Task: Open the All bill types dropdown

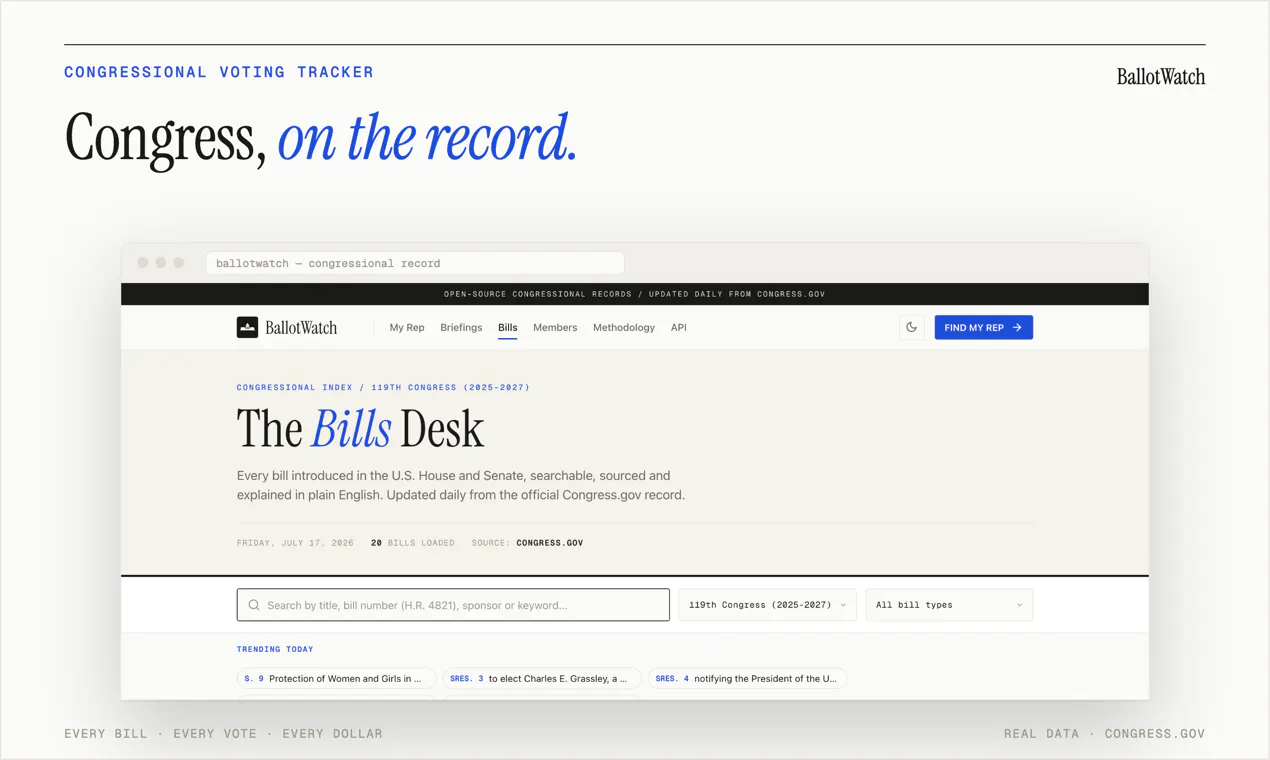Action: coord(949,605)
